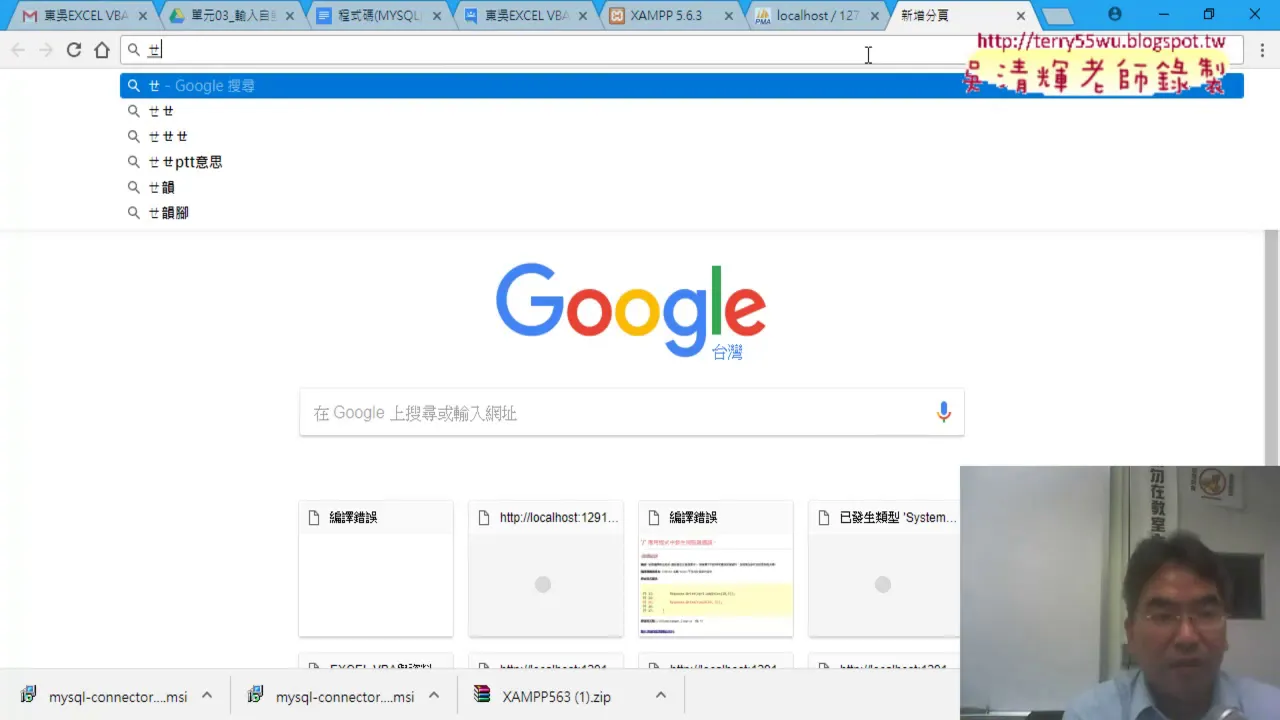
Task: Close the 程式碼(MYSQL) tab
Action: point(436,16)
